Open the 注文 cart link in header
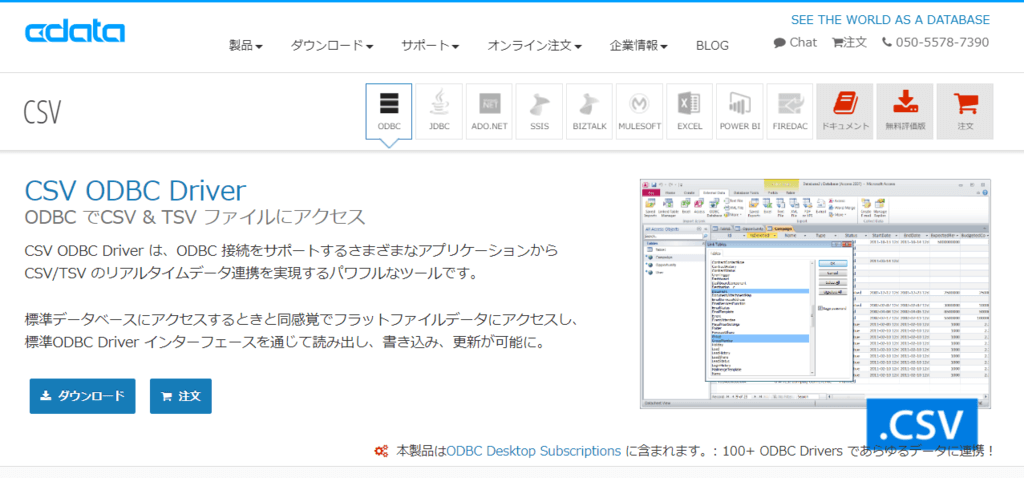 [850, 42]
